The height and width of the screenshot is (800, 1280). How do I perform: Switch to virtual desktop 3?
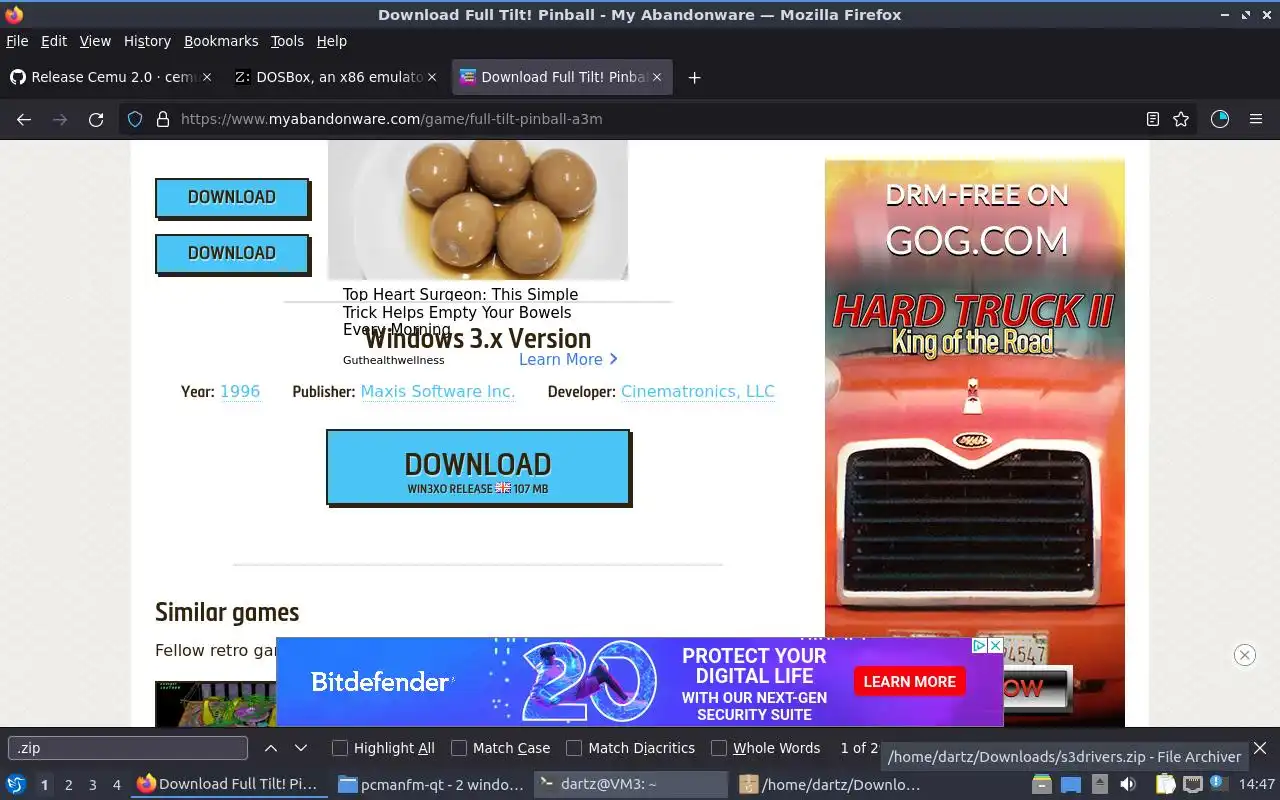(x=93, y=785)
